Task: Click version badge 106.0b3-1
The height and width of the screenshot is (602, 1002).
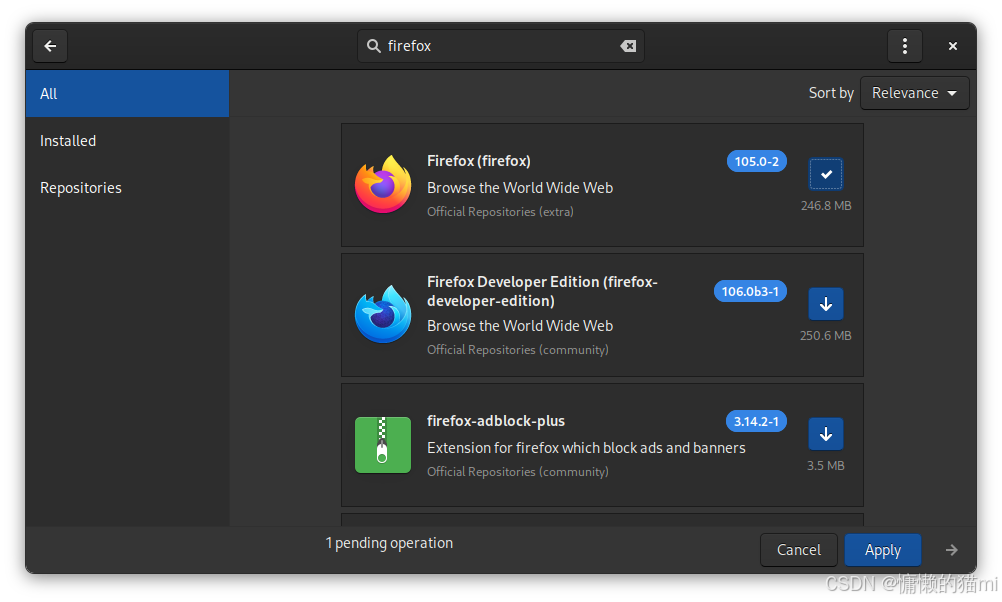Action: pyautogui.click(x=750, y=291)
